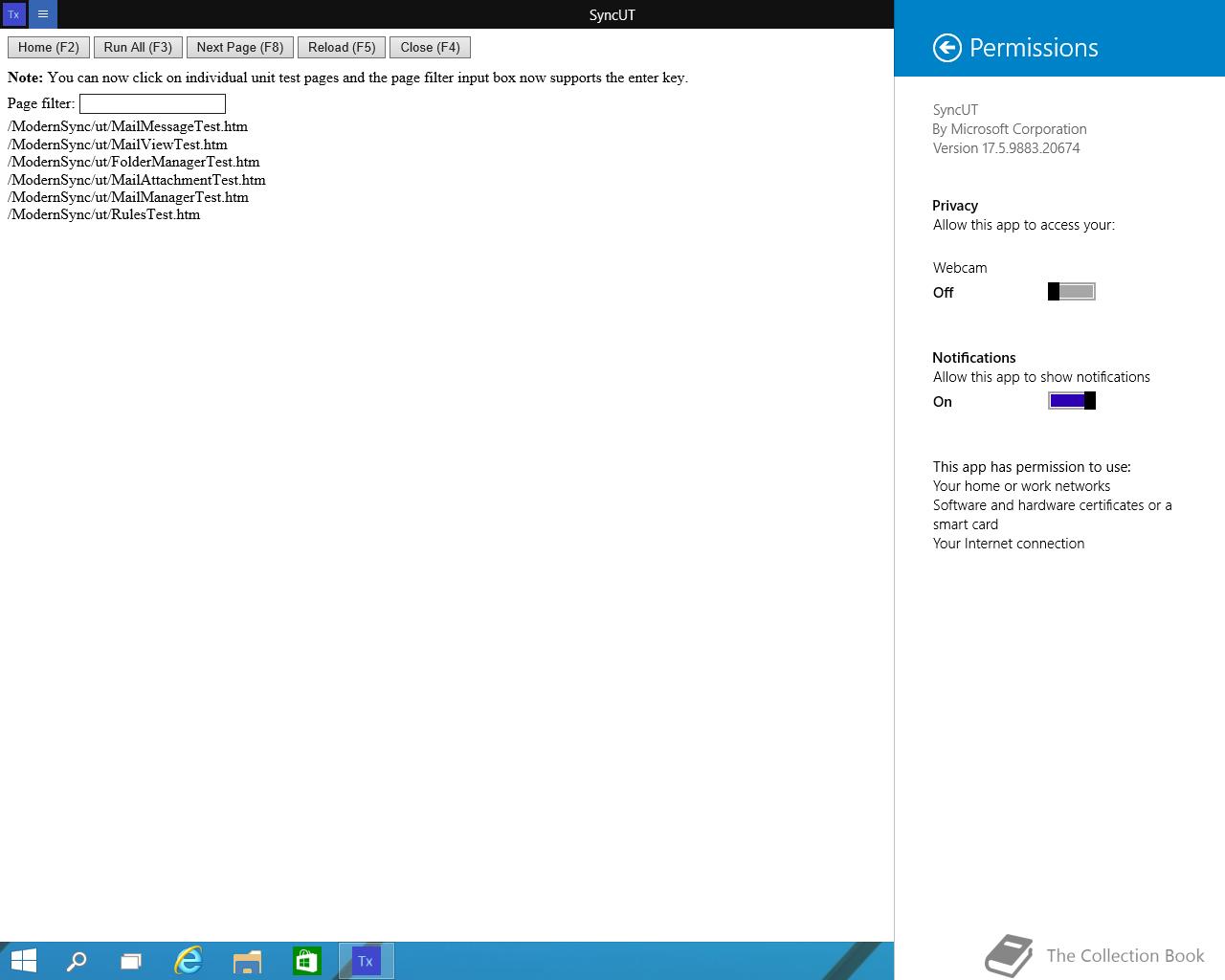
Task: Click the Close (F4) button
Action: [x=430, y=47]
